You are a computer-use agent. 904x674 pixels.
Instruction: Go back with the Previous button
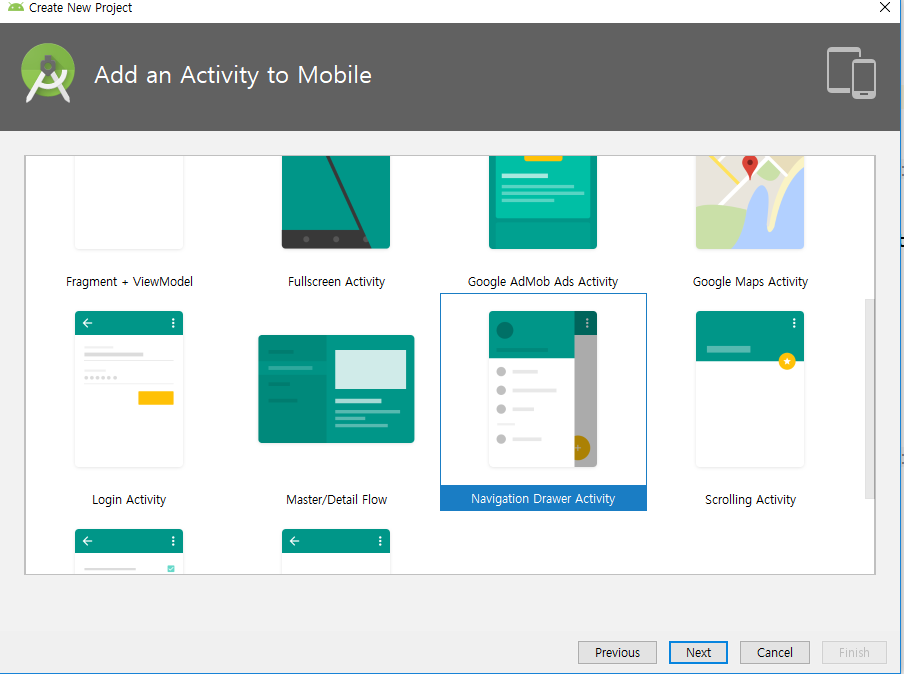point(617,652)
